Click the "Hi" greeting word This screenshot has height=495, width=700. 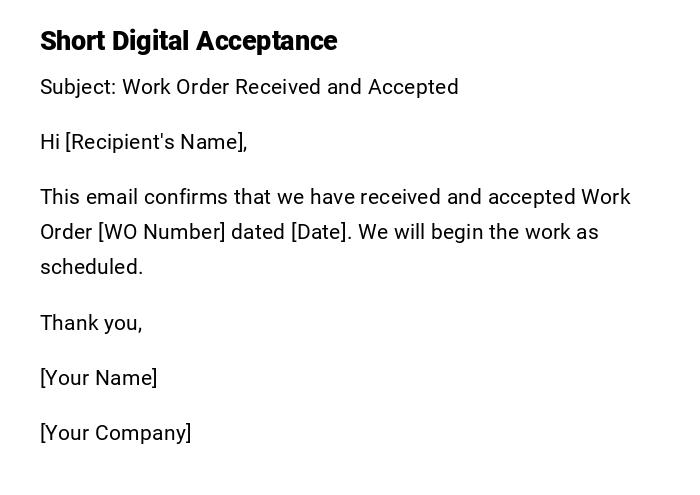(x=50, y=142)
